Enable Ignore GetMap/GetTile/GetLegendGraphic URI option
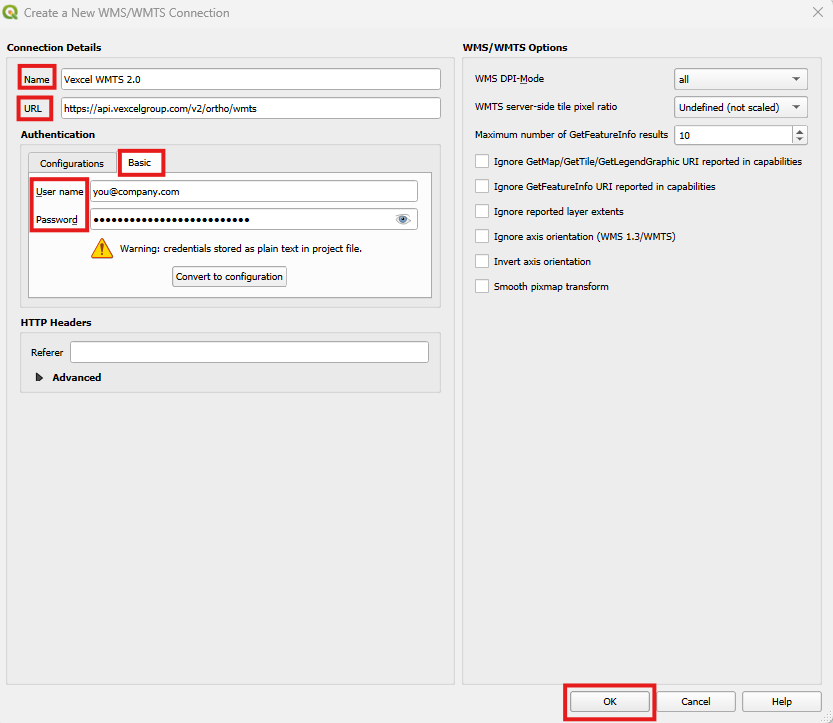Screen dimensions: 833x723 point(482,161)
